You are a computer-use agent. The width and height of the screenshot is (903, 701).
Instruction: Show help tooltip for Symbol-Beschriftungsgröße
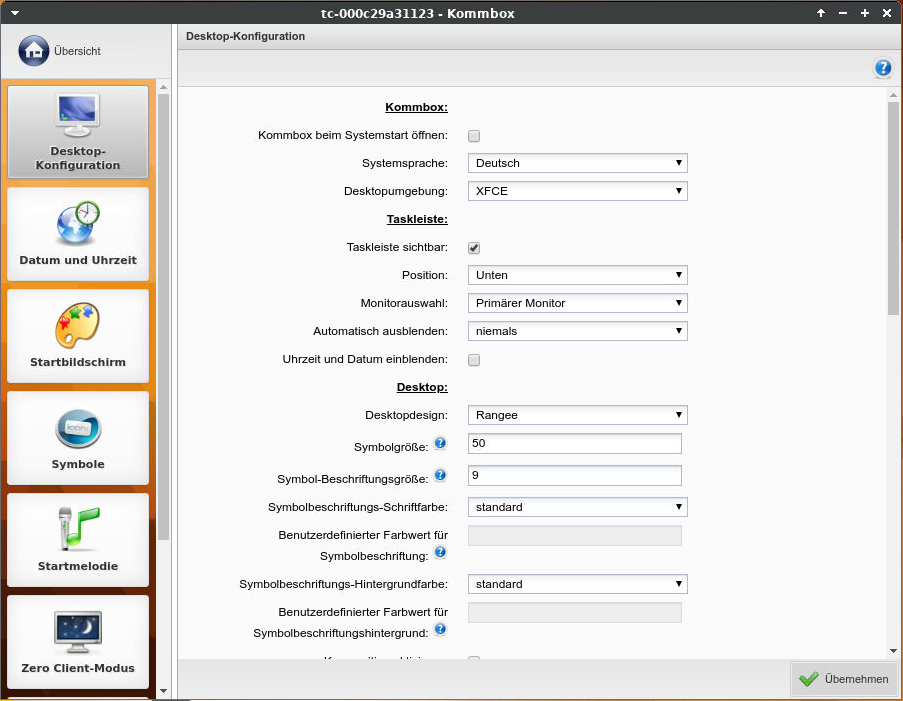[440, 475]
